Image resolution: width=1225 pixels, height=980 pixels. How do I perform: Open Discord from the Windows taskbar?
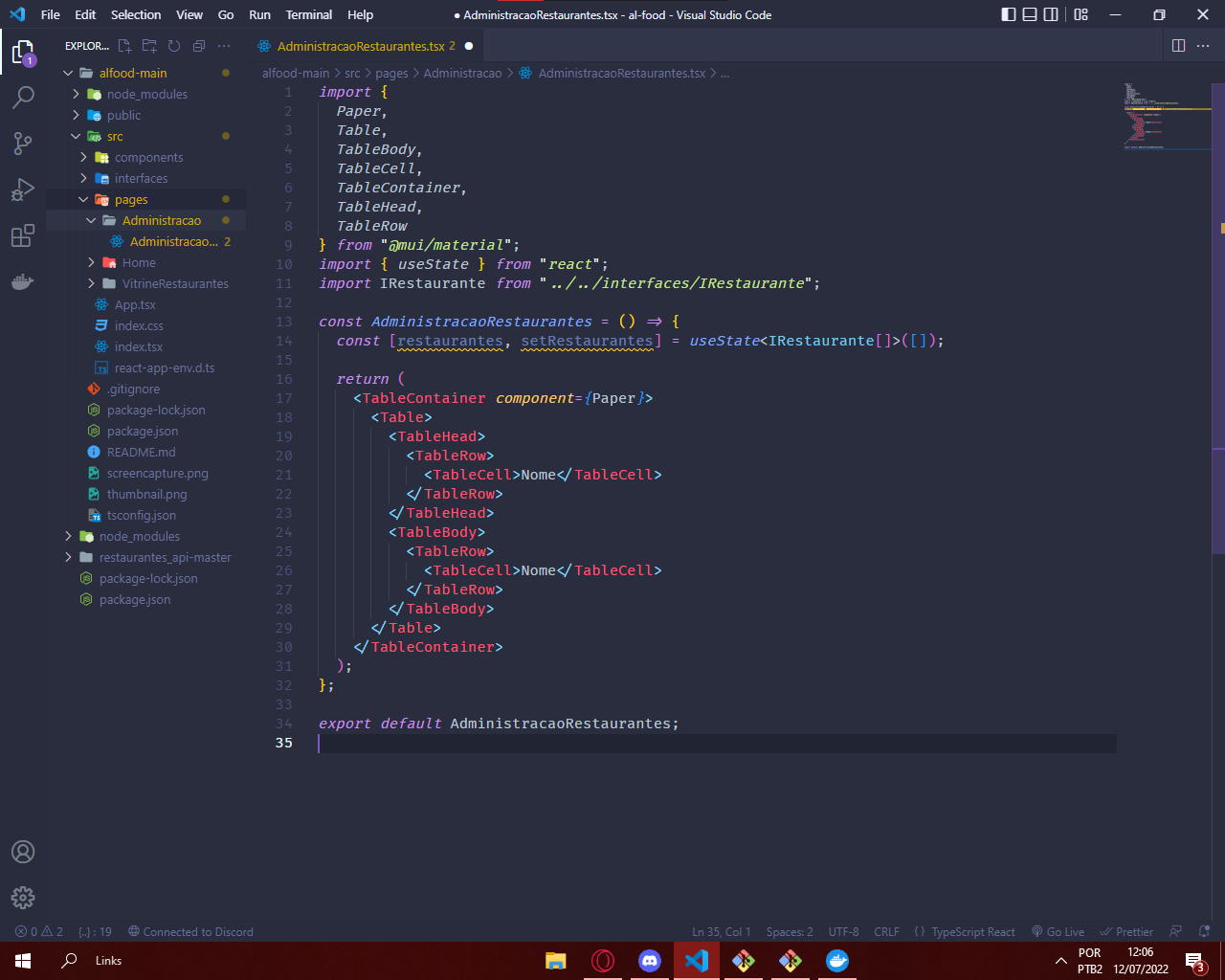[x=650, y=961]
